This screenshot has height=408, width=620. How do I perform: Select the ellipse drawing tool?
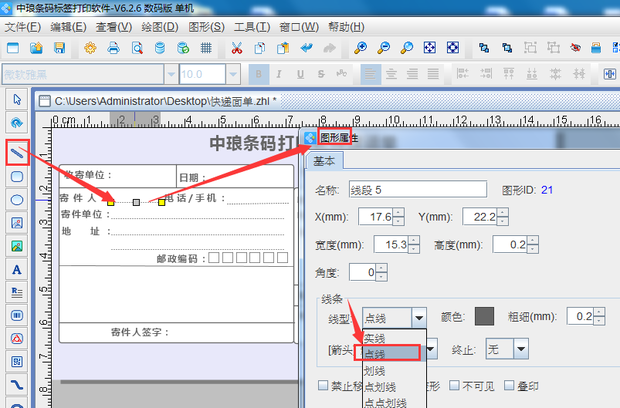click(17, 200)
